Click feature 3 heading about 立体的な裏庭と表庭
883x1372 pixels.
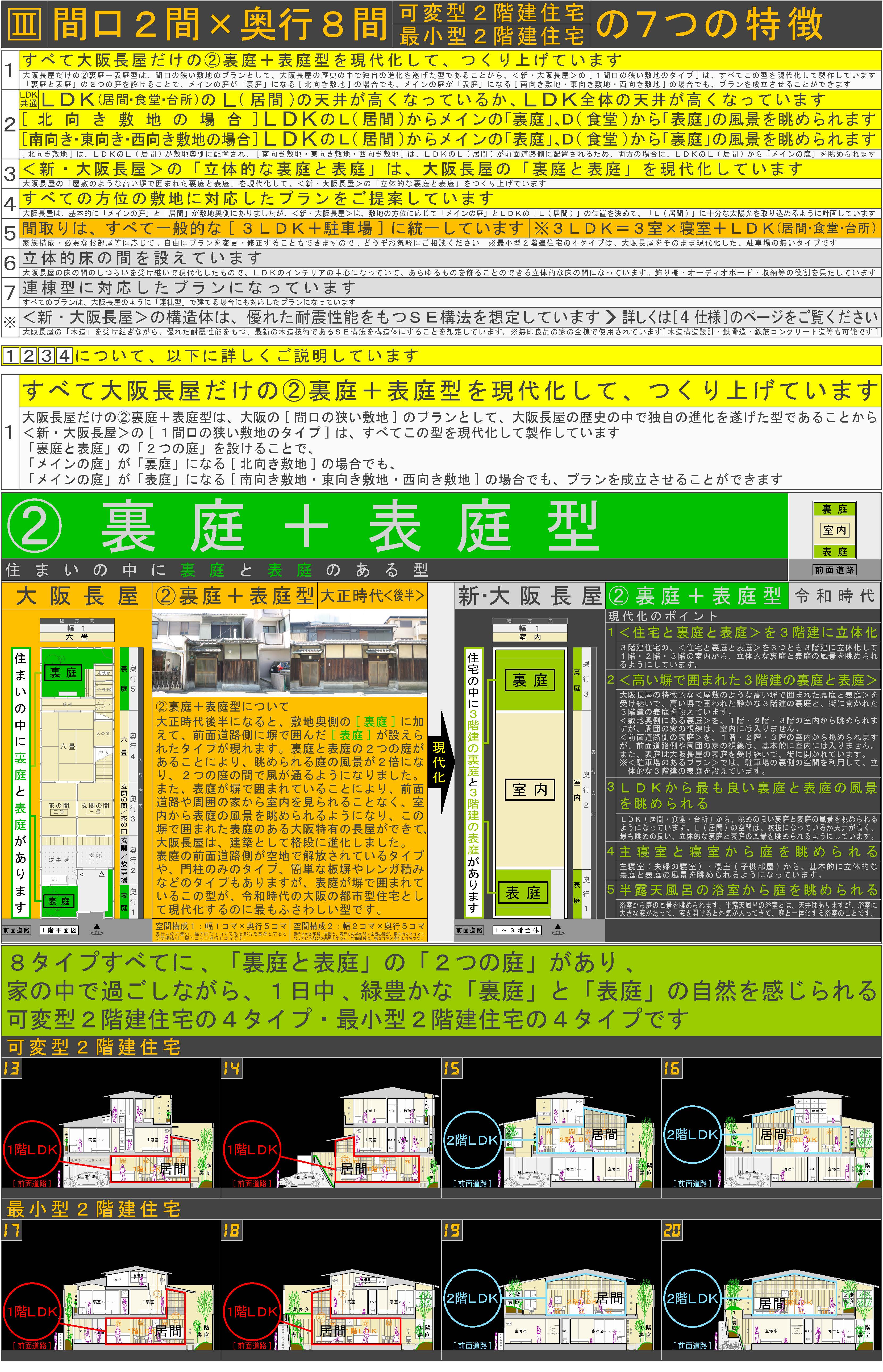(413, 169)
